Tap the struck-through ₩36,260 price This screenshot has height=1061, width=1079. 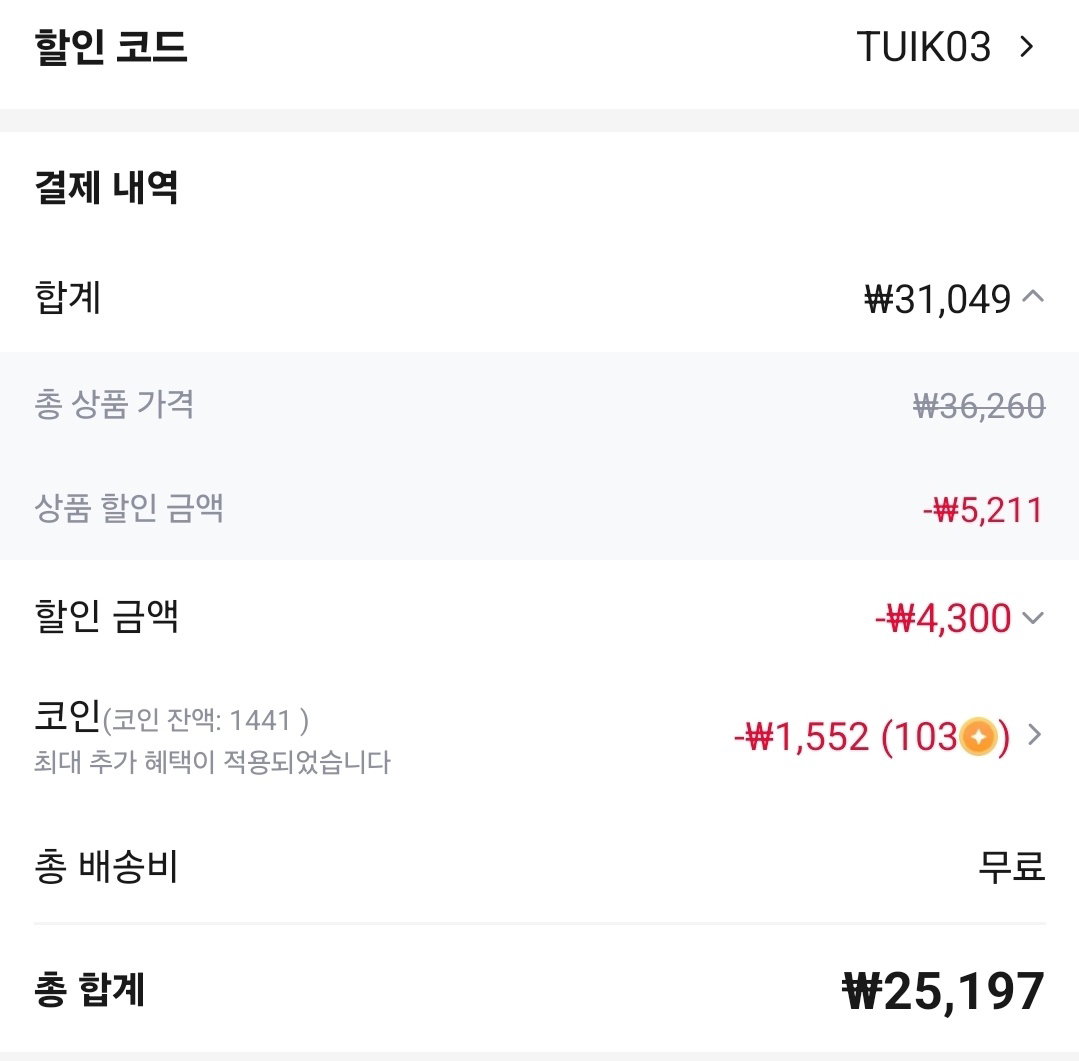979,405
